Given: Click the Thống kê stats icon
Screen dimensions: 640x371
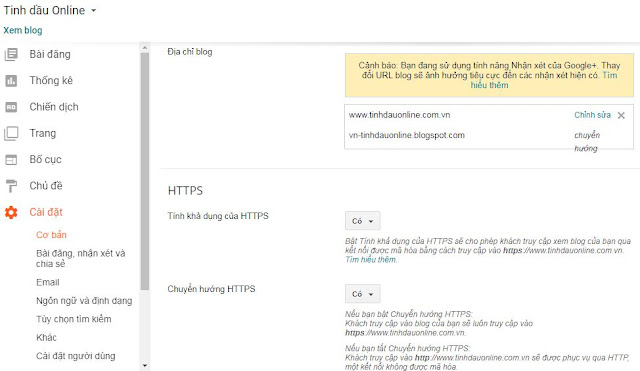Looking at the screenshot, I should click(x=11, y=81).
